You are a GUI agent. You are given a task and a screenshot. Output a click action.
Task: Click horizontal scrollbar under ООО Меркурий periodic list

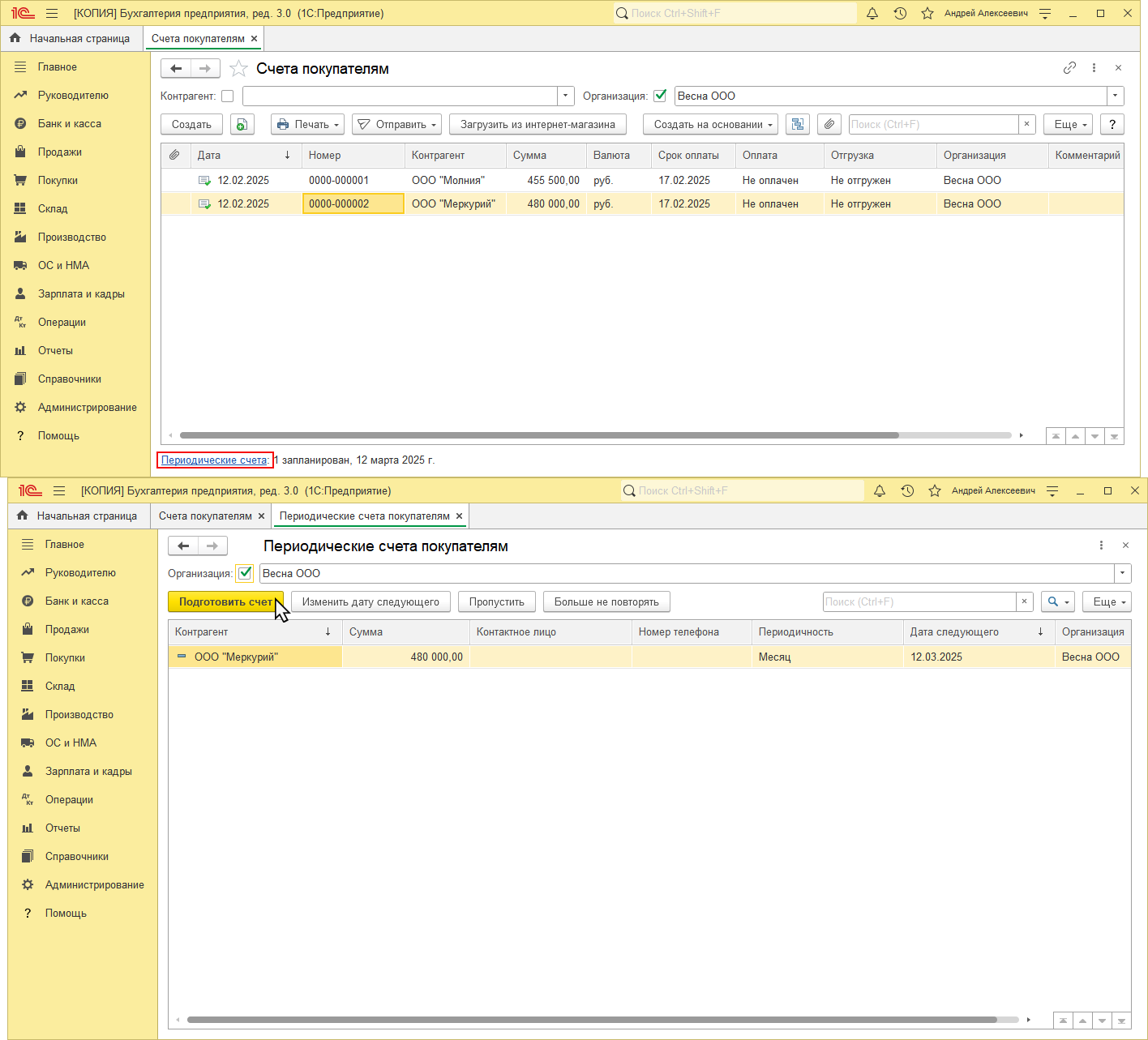pyautogui.click(x=592, y=1020)
